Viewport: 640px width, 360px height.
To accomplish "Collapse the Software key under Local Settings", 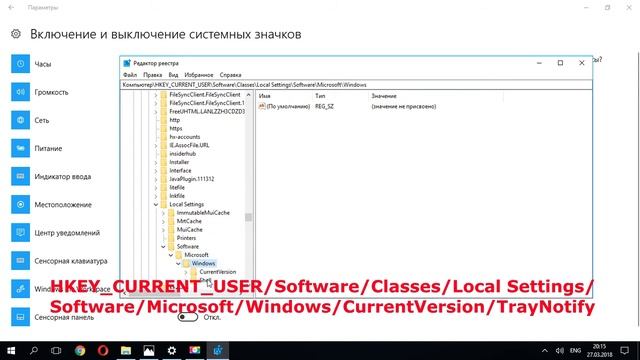I will (163, 247).
